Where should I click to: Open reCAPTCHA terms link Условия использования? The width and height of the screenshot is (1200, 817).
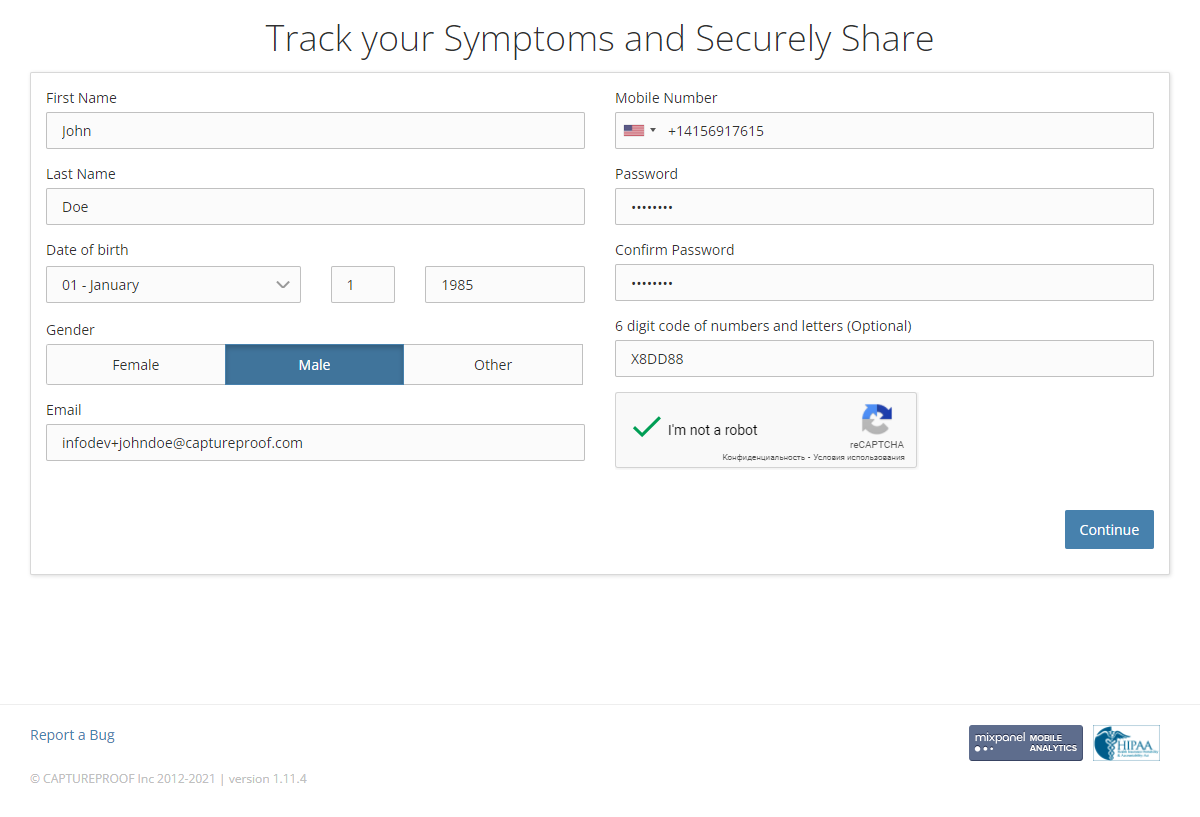click(859, 457)
